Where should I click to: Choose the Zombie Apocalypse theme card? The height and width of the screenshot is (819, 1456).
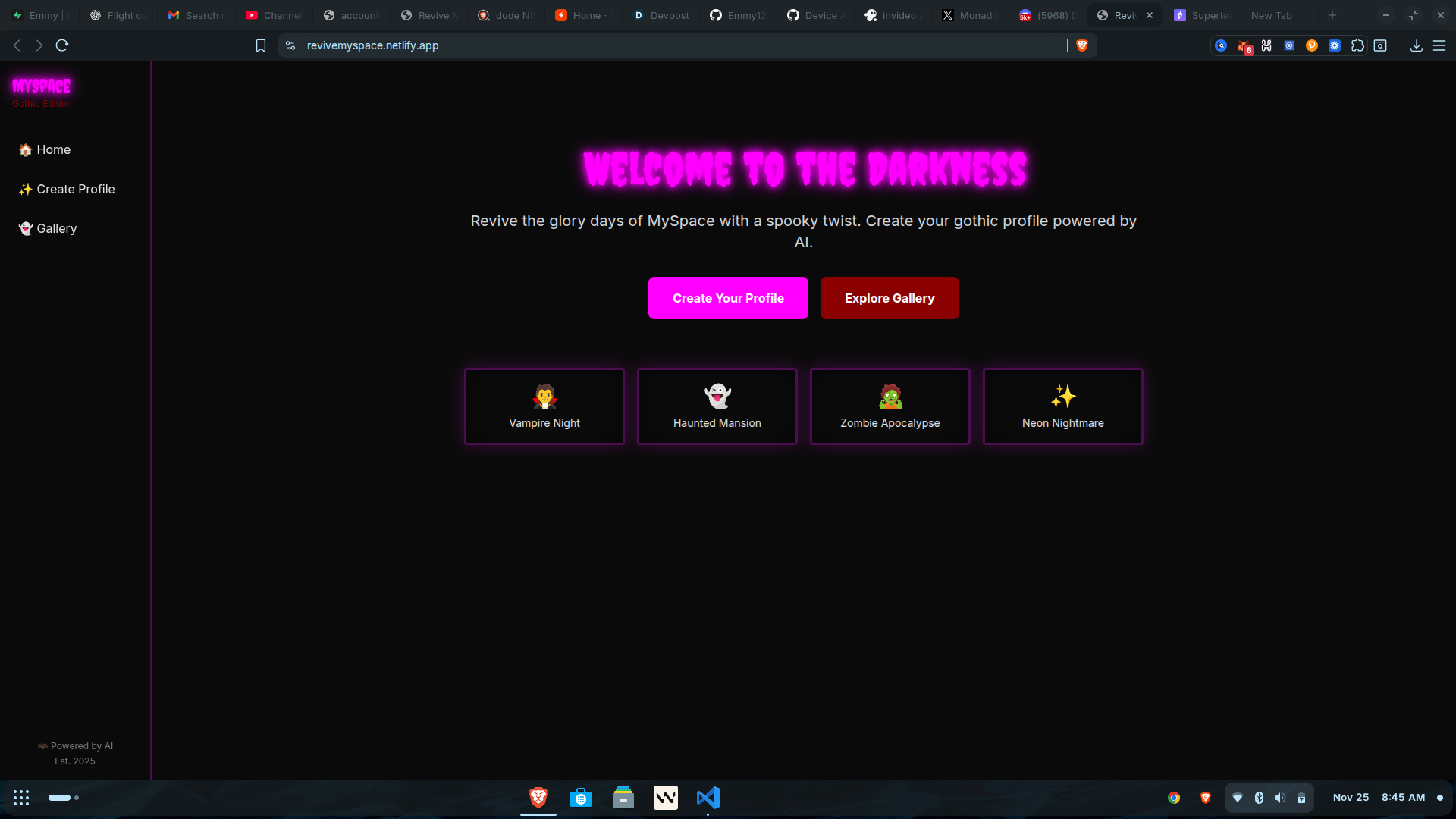coord(890,406)
